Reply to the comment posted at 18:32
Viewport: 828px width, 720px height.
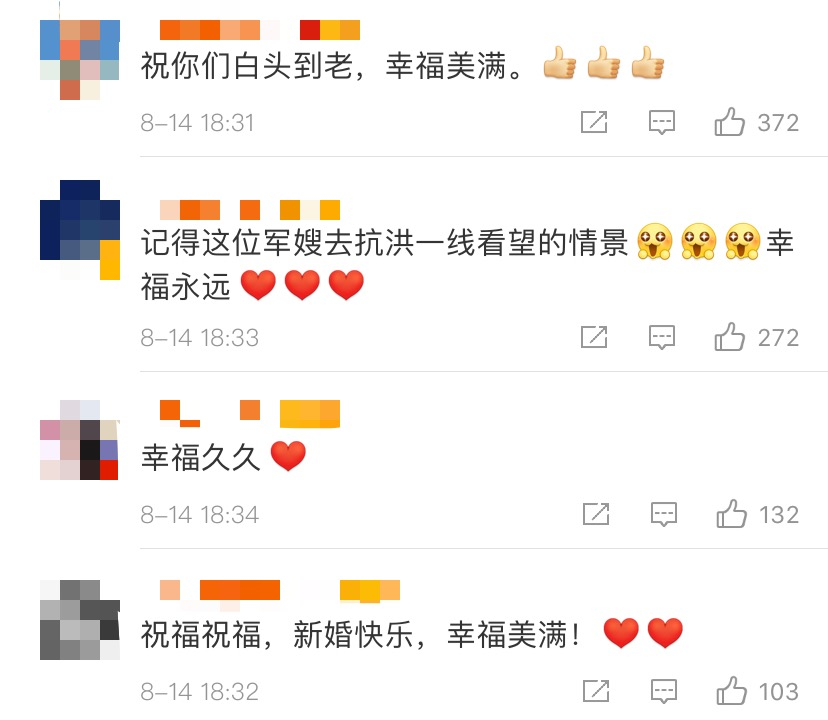click(x=664, y=692)
